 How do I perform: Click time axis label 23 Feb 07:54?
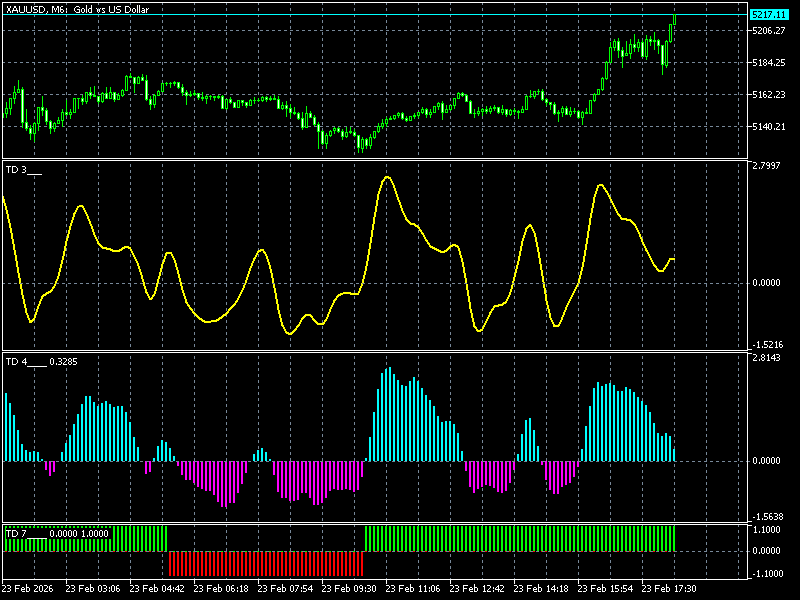(x=285, y=589)
